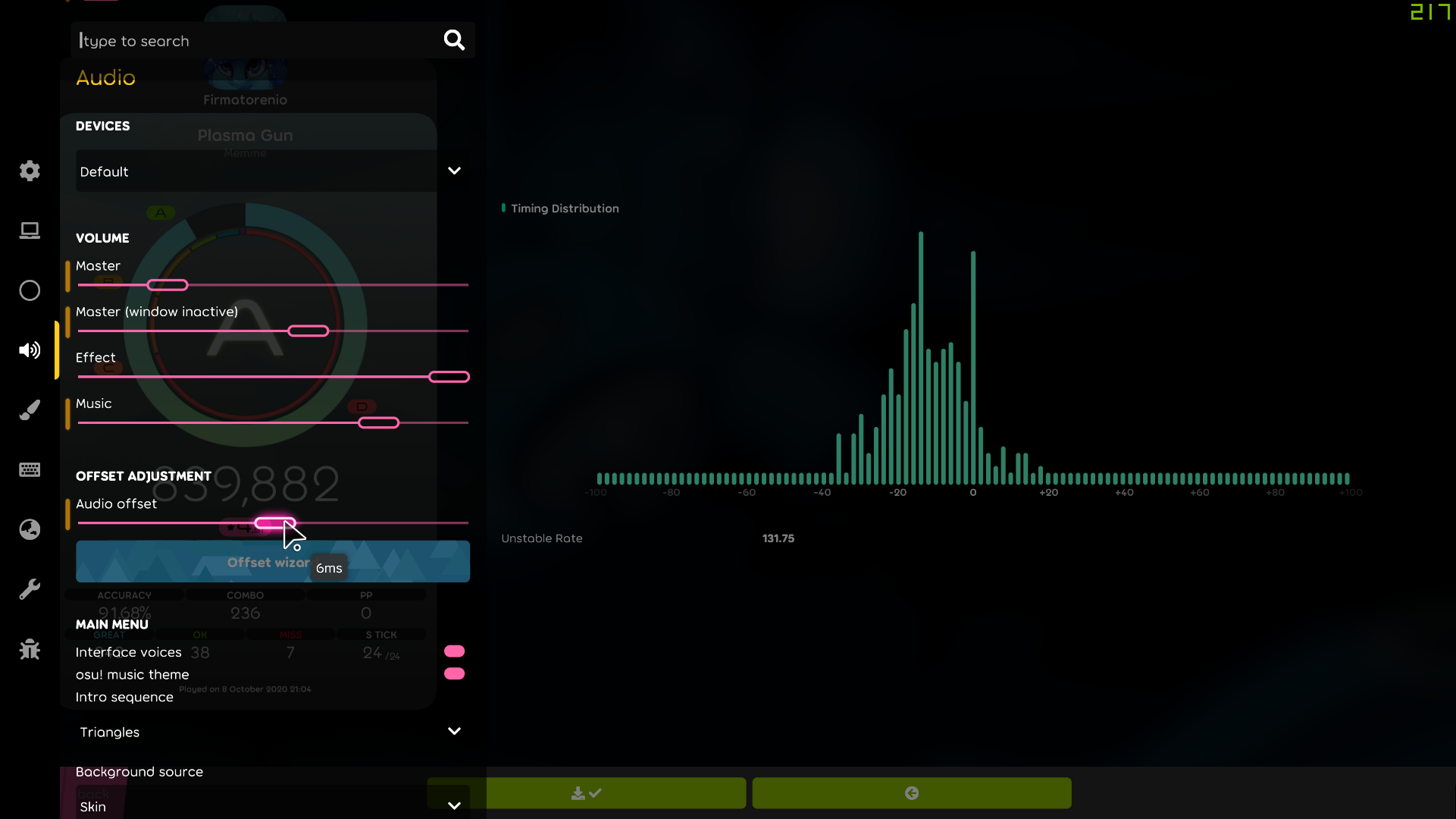Disable the osu! music theme
The width and height of the screenshot is (1456, 819).
point(455,672)
